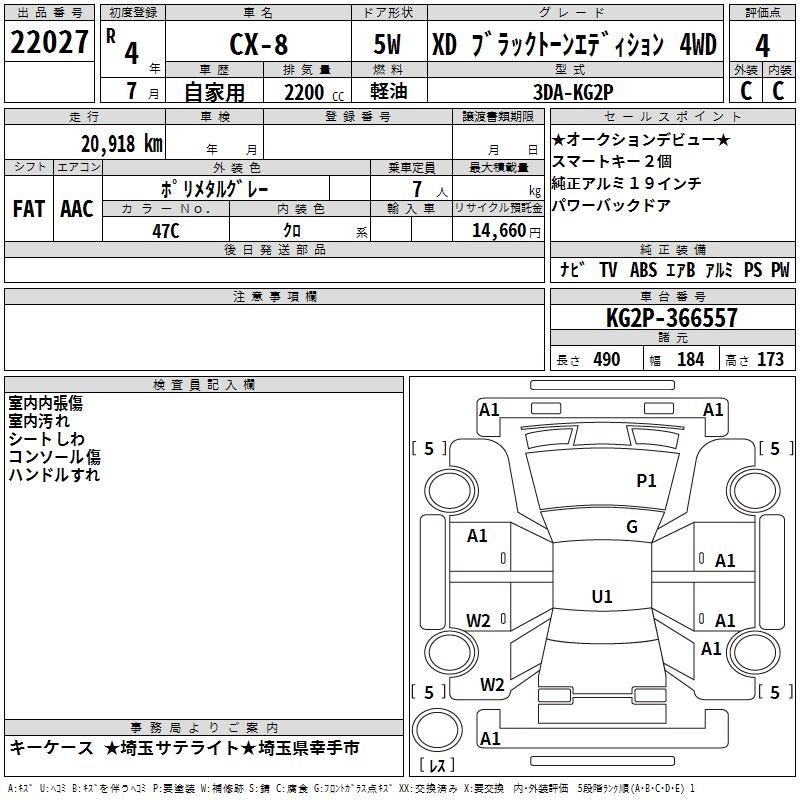800x800 pixels.
Task: Select the fuel type 軽油
Action: coord(389,91)
